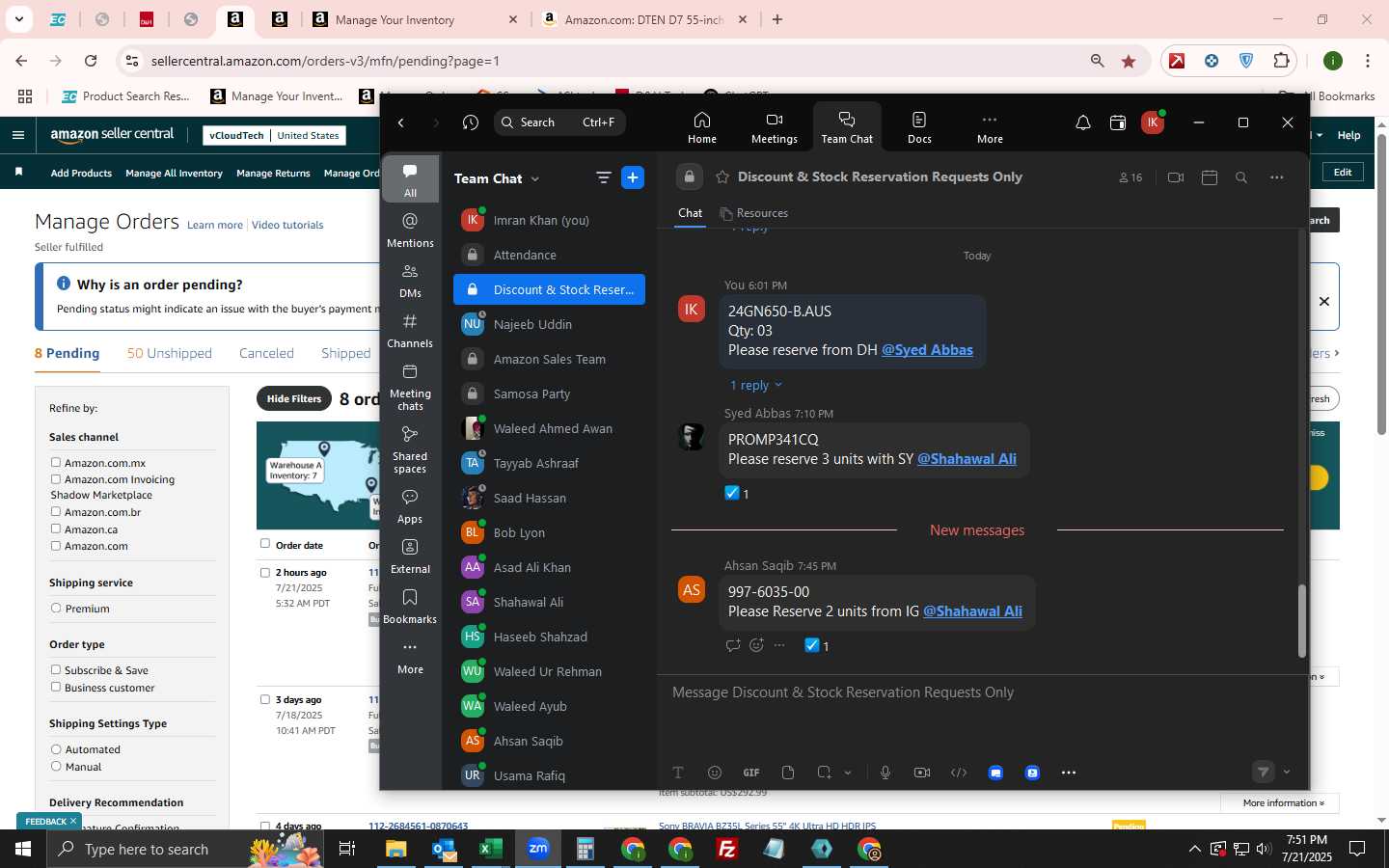Star the Discount & Stock Reservation channel

[x=722, y=177]
